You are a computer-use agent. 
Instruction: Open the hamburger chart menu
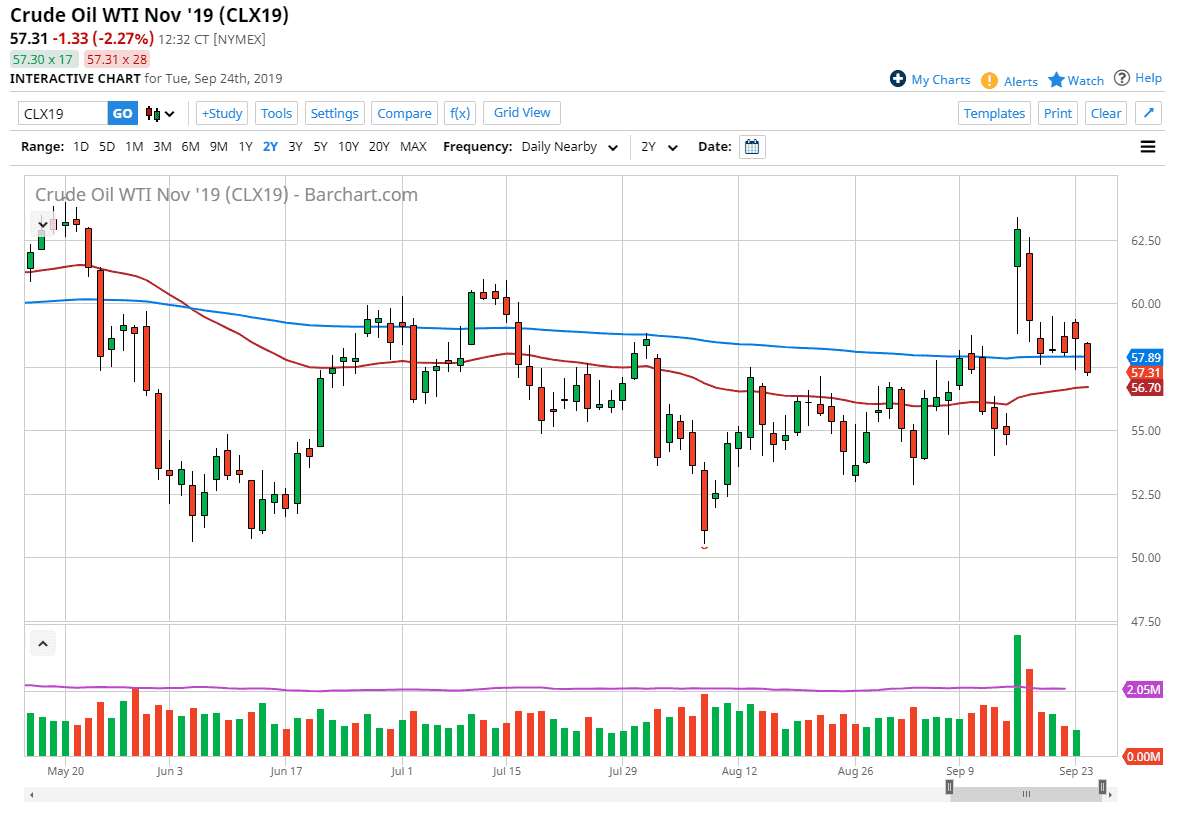1148,146
